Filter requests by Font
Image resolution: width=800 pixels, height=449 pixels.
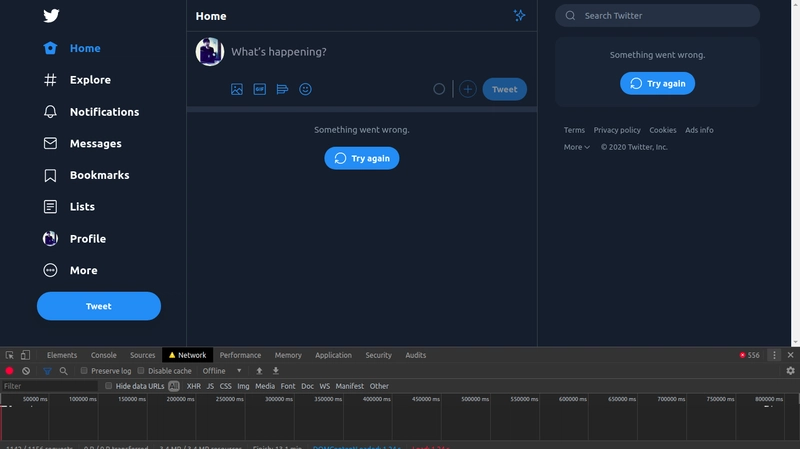coord(288,386)
